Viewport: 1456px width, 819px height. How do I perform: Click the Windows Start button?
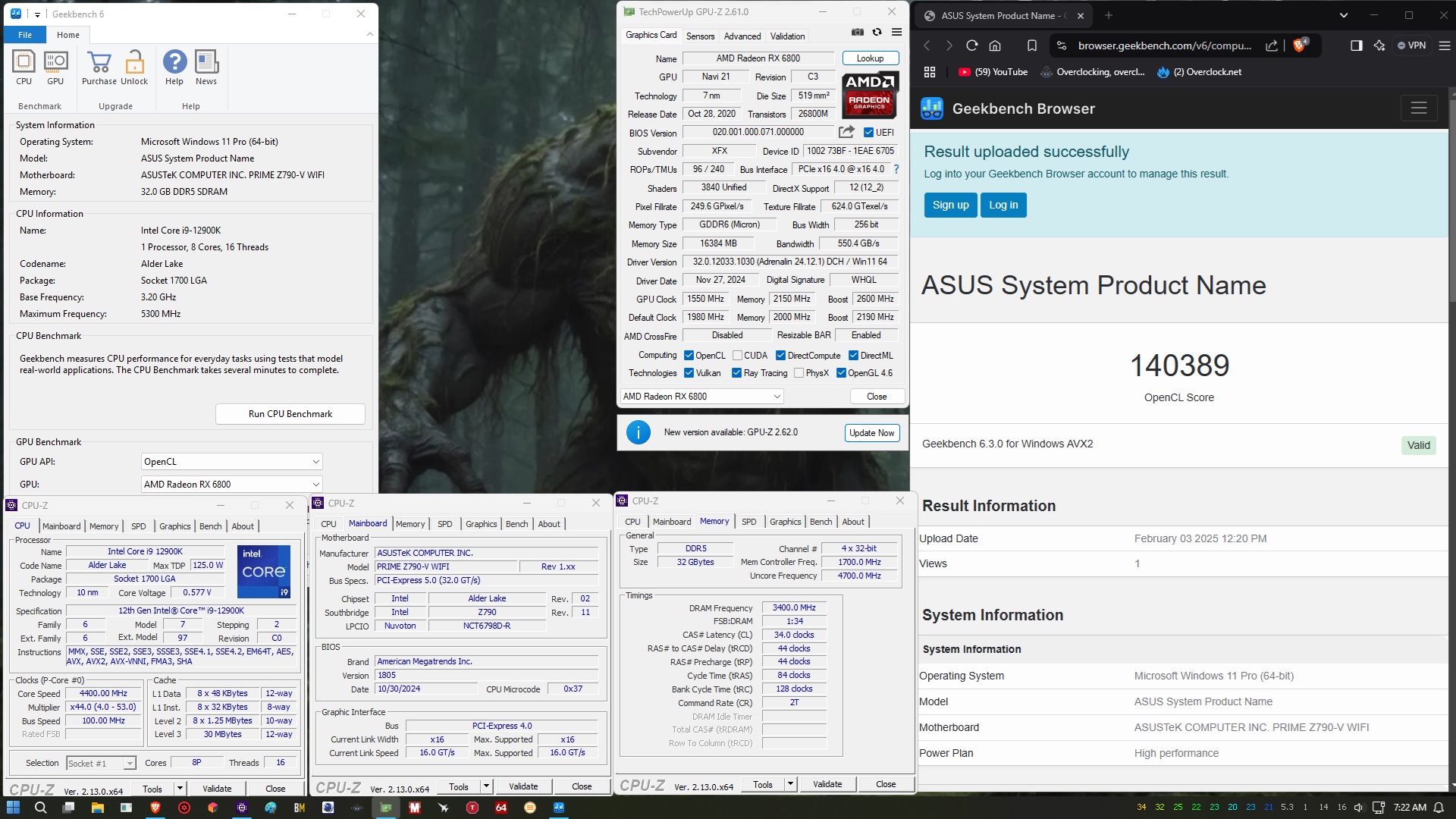coord(13,808)
